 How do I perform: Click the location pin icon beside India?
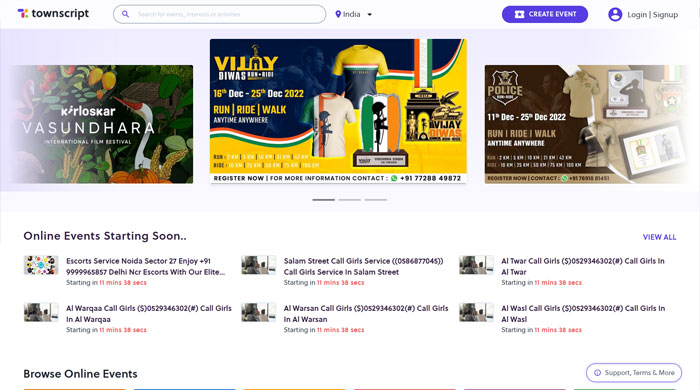[338, 14]
